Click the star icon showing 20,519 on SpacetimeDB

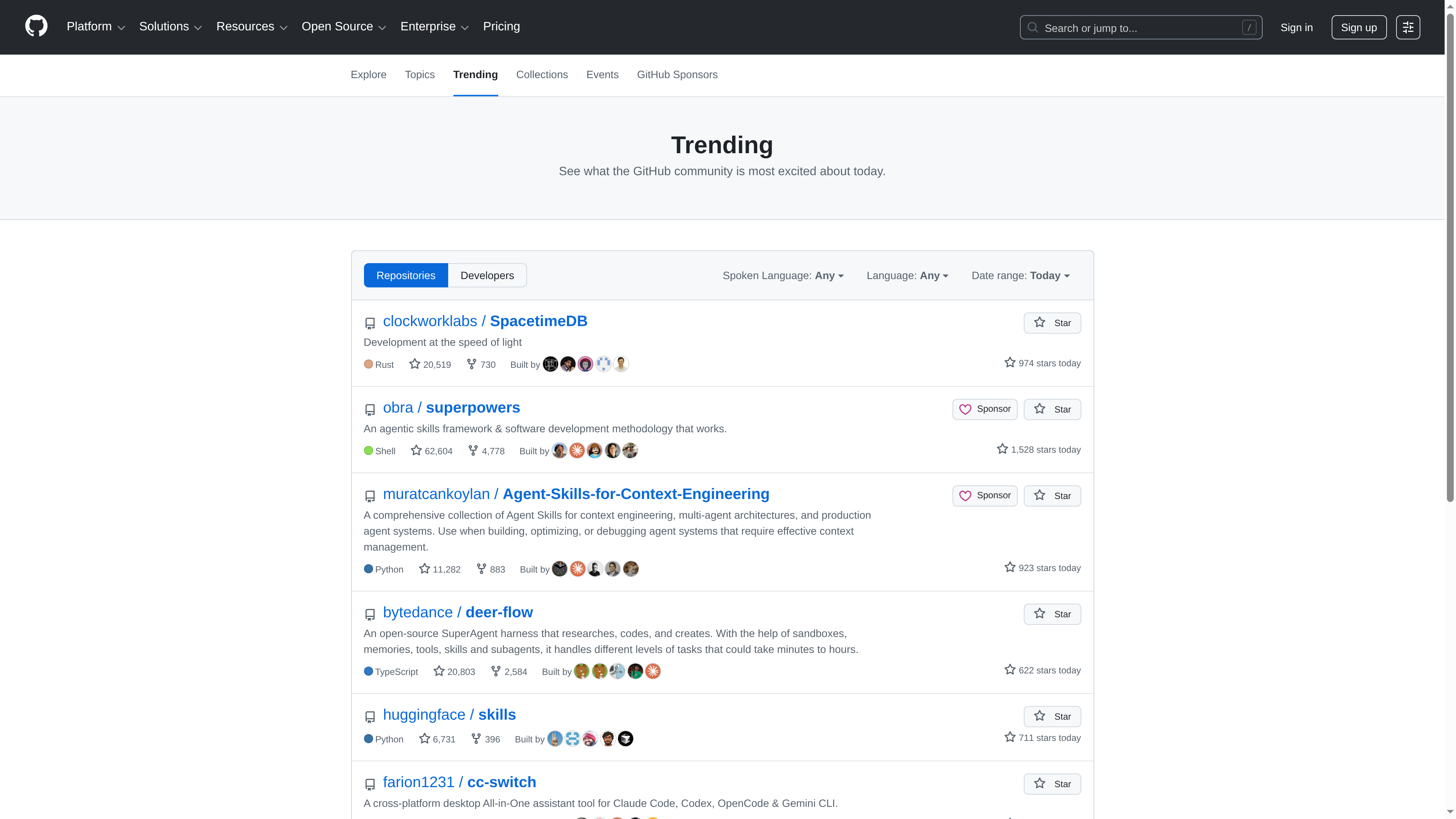coord(414,364)
